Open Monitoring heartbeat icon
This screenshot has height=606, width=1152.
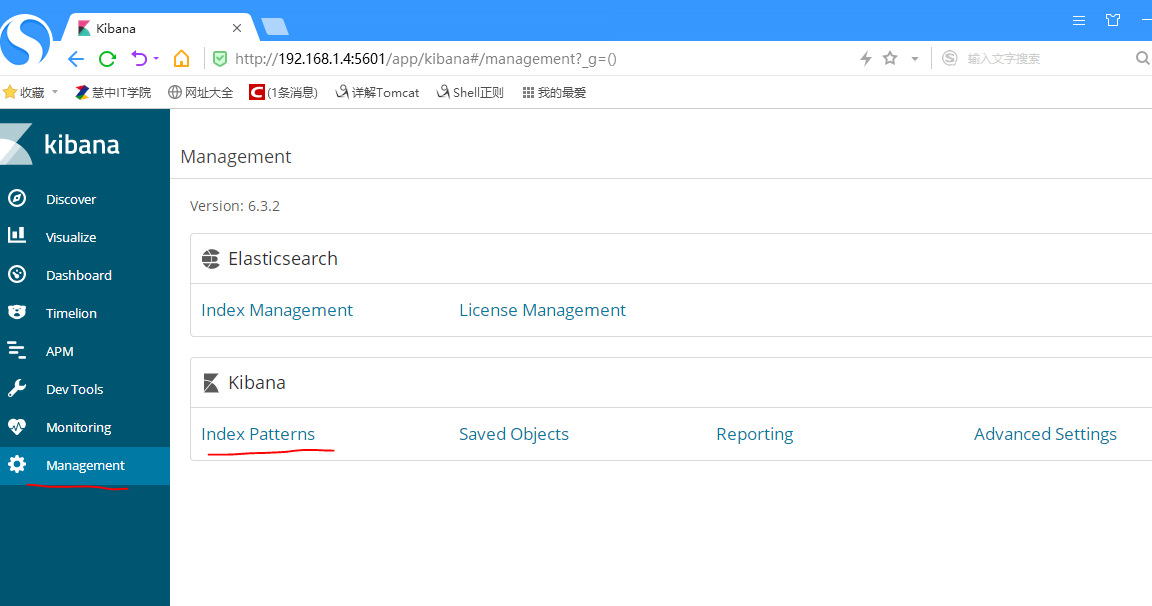click(17, 427)
